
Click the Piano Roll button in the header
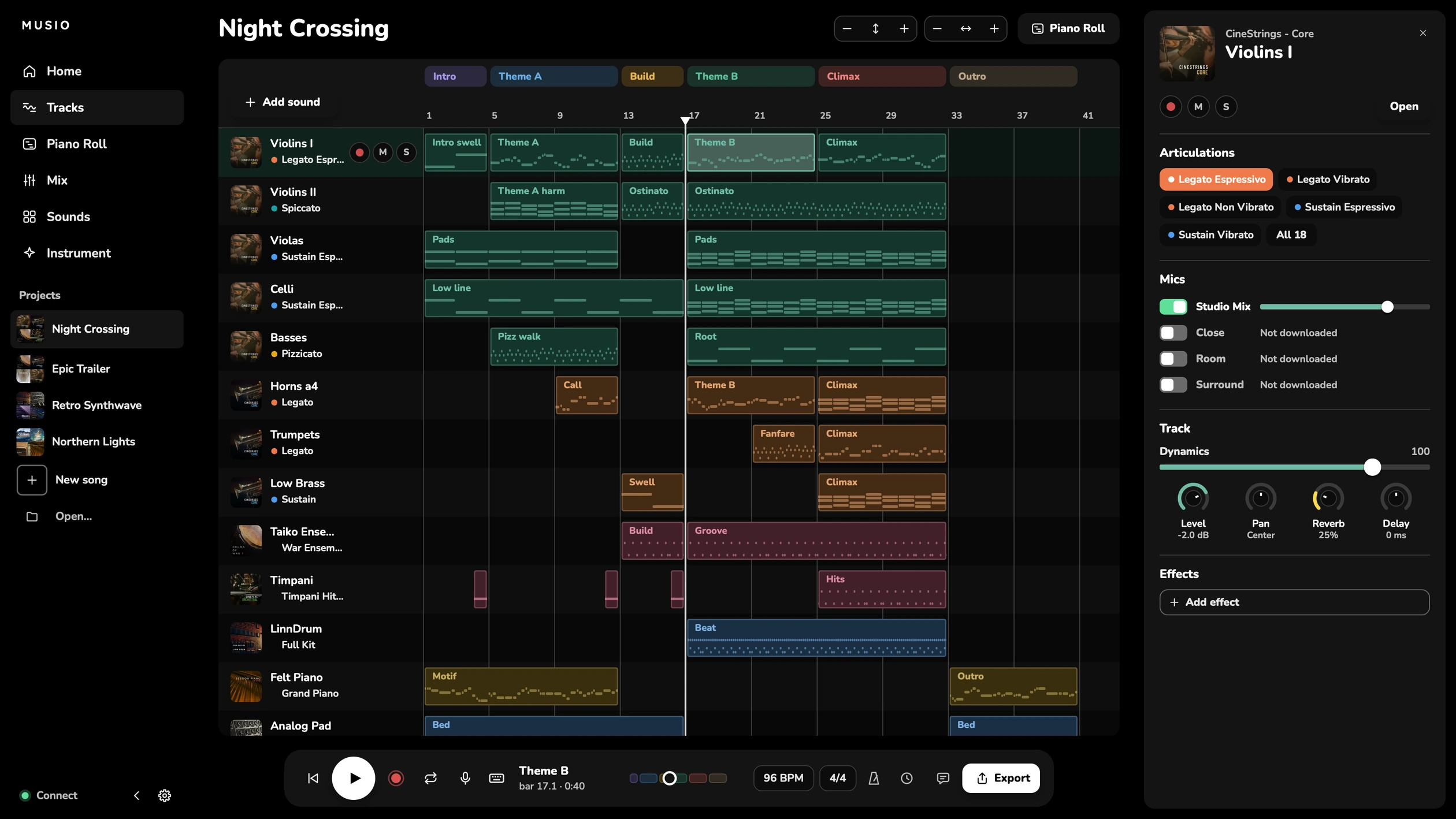click(x=1068, y=28)
